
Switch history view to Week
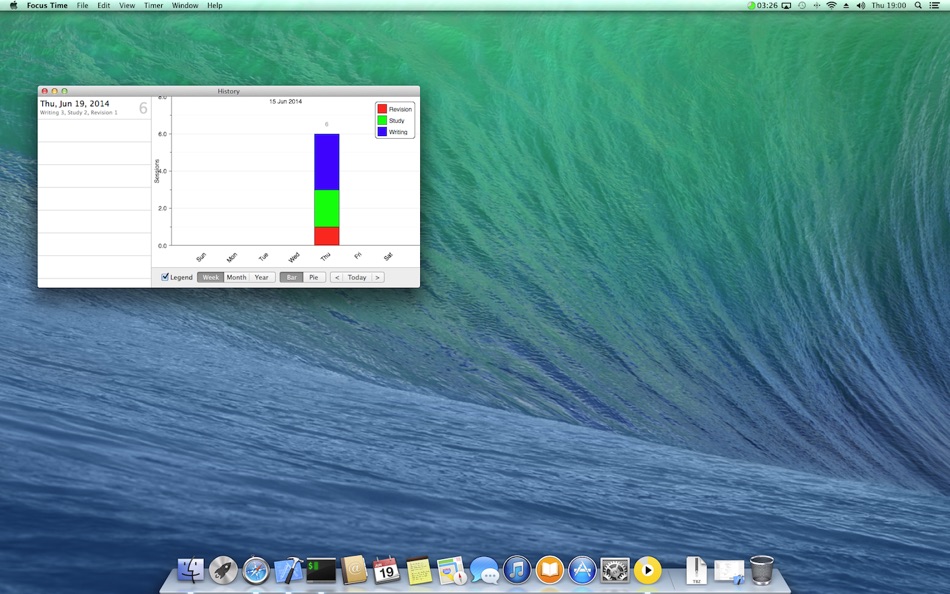coord(210,277)
